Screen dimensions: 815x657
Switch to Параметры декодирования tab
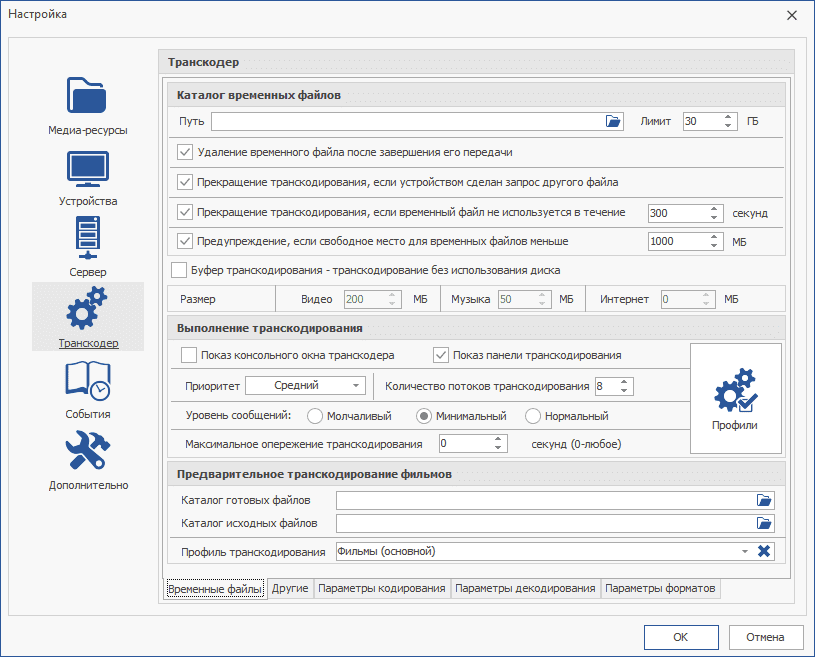[525, 588]
